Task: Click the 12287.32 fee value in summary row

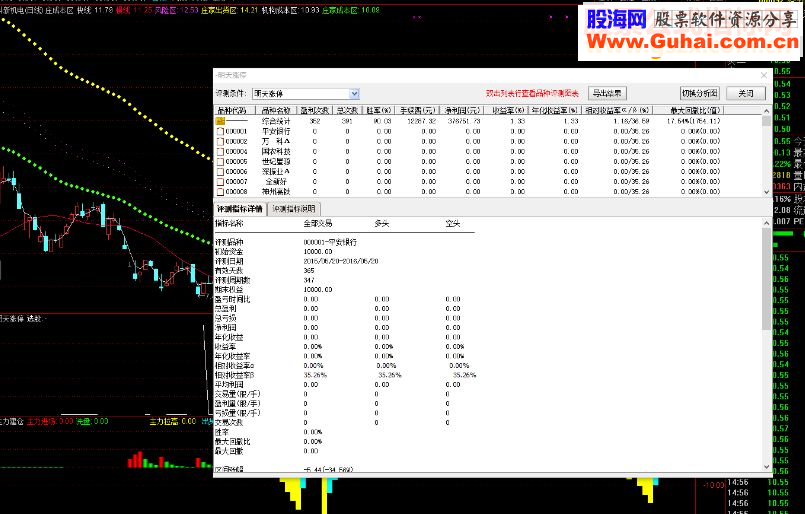Action: (x=421, y=121)
